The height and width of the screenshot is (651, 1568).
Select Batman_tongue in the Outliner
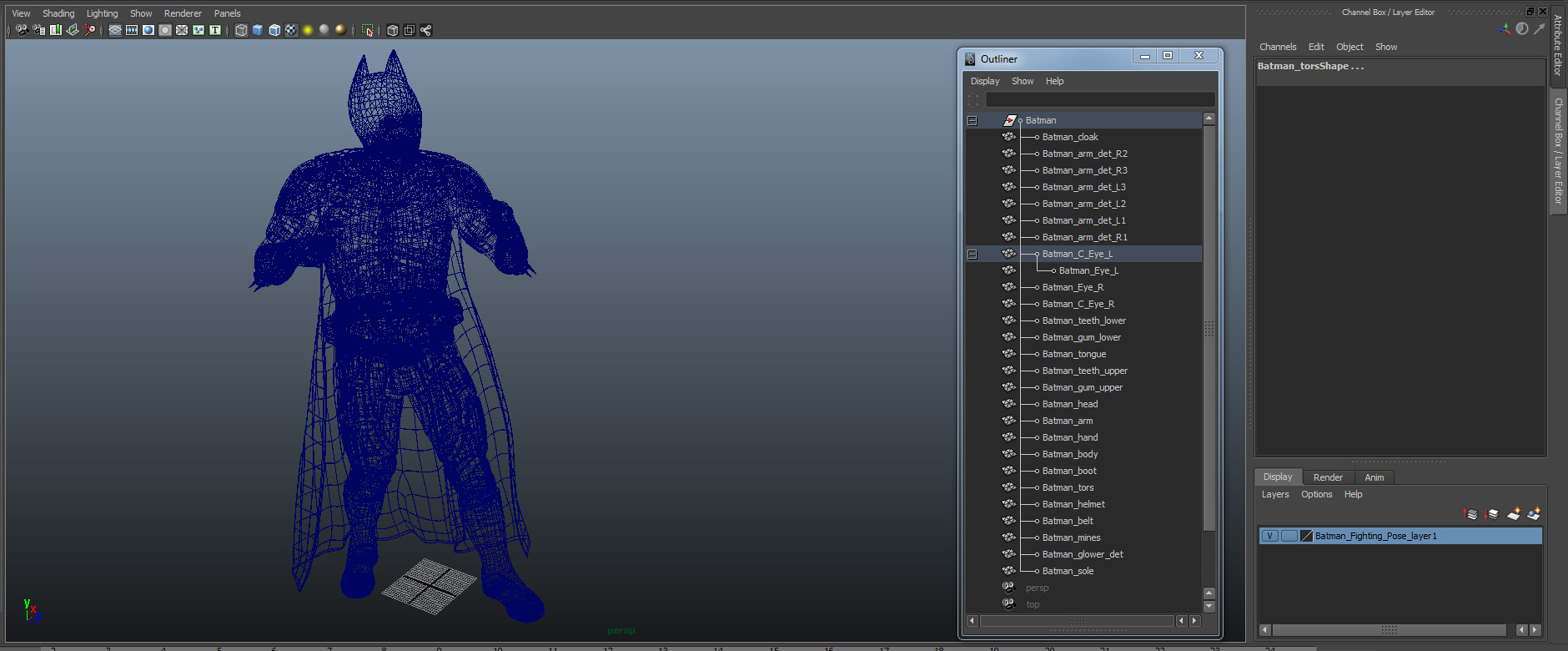(x=1074, y=354)
